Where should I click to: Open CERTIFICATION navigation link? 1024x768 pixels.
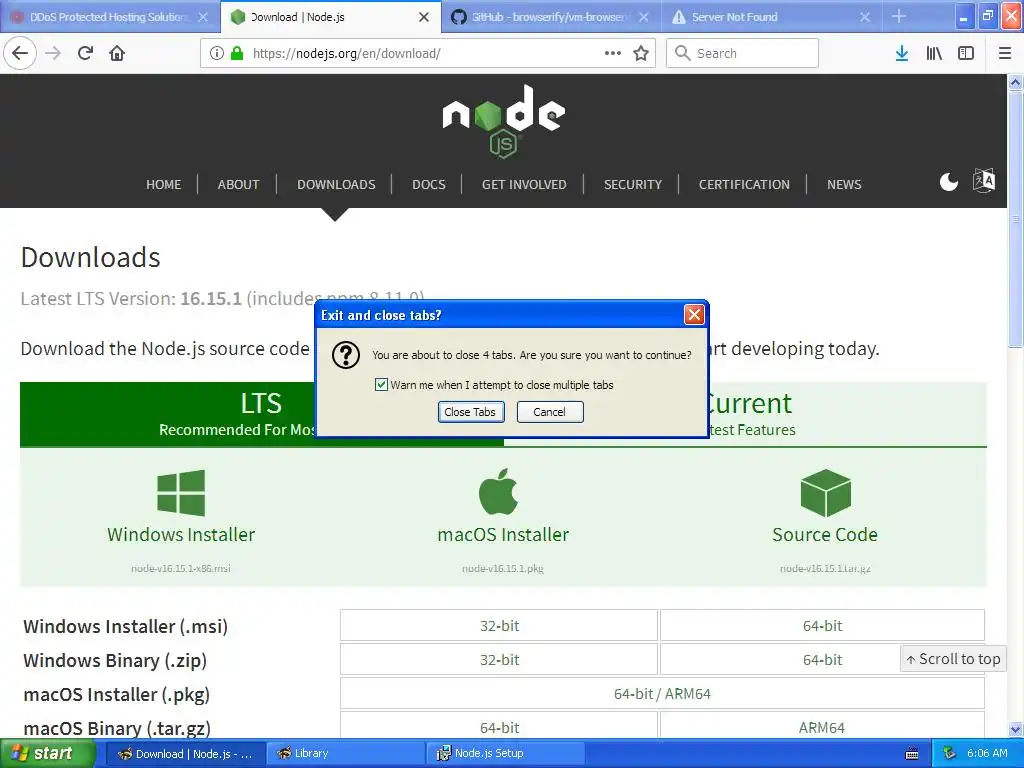click(x=744, y=185)
